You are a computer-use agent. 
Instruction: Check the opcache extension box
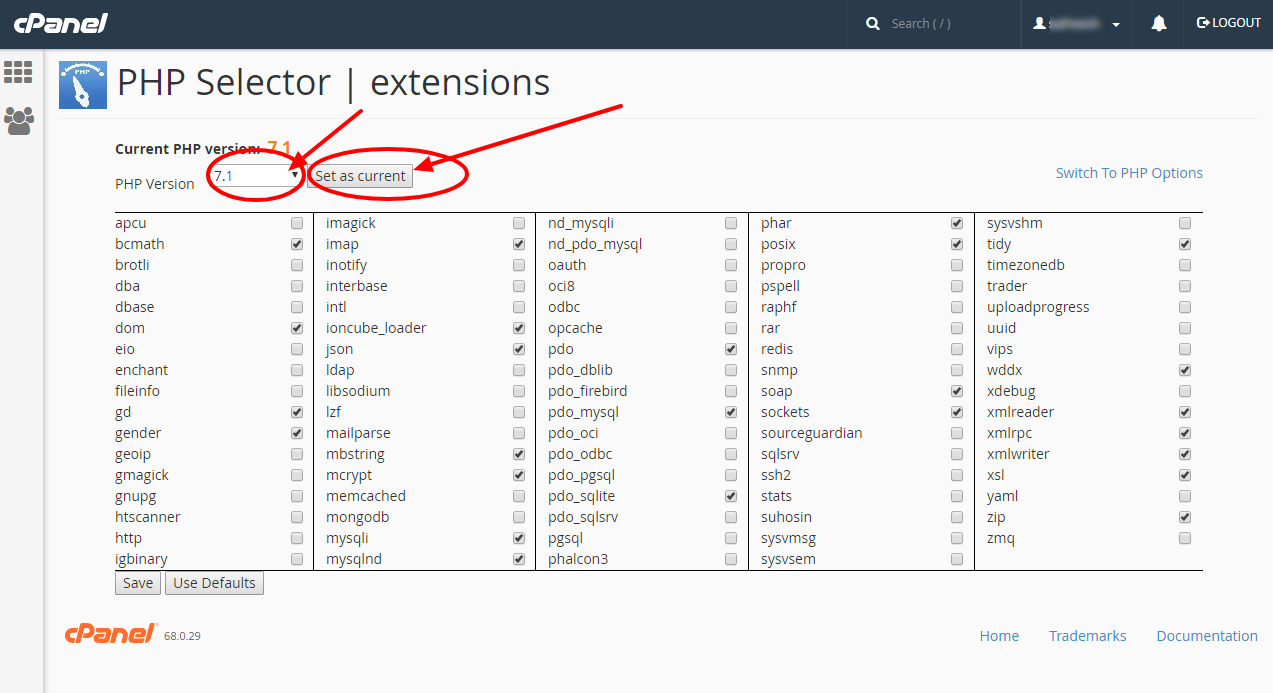731,328
